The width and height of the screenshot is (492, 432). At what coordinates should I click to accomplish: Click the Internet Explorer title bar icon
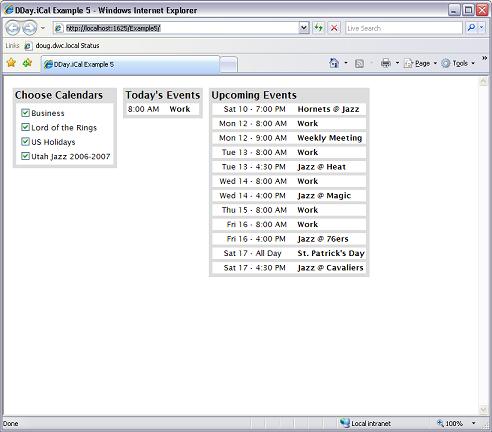click(x=9, y=10)
